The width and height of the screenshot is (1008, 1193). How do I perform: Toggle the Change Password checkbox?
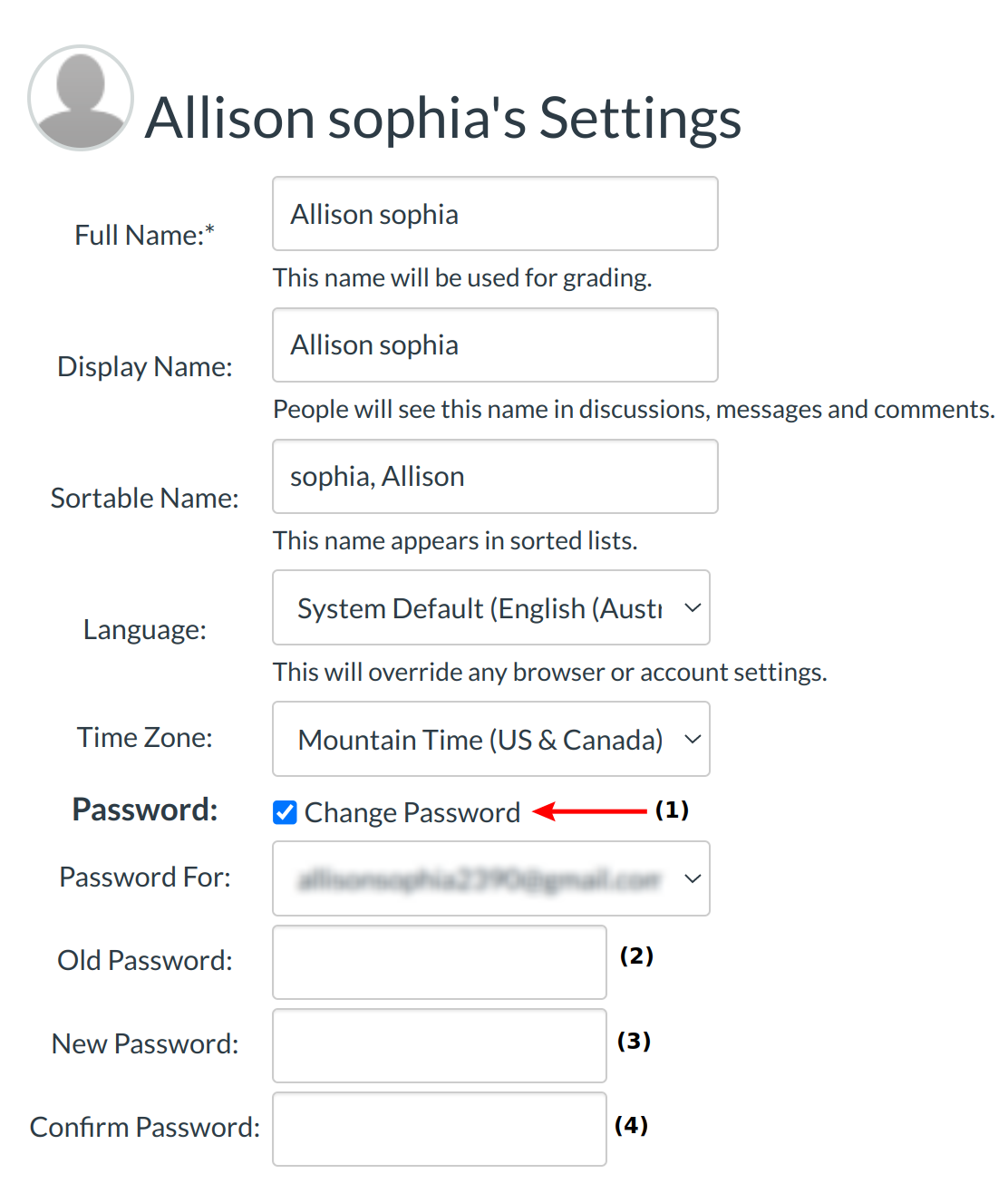click(285, 812)
